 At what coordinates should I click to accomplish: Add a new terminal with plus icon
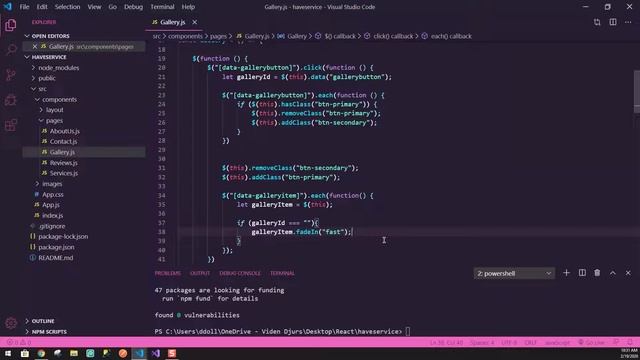click(x=566, y=273)
